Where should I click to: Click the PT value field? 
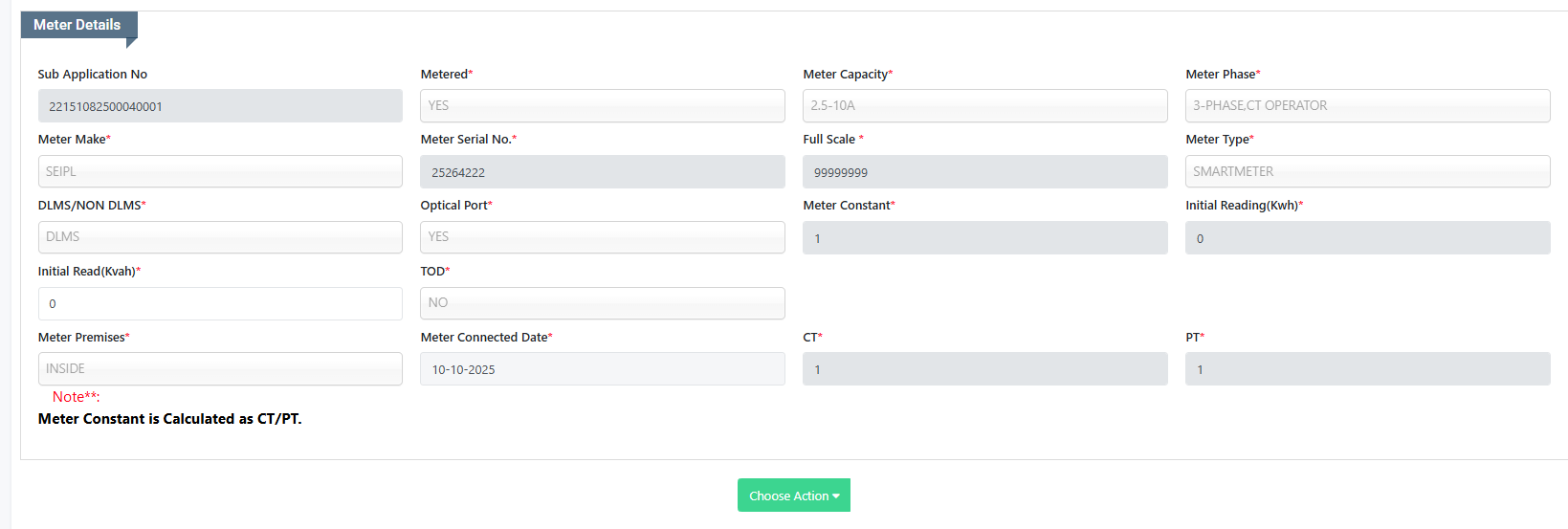click(x=1367, y=369)
